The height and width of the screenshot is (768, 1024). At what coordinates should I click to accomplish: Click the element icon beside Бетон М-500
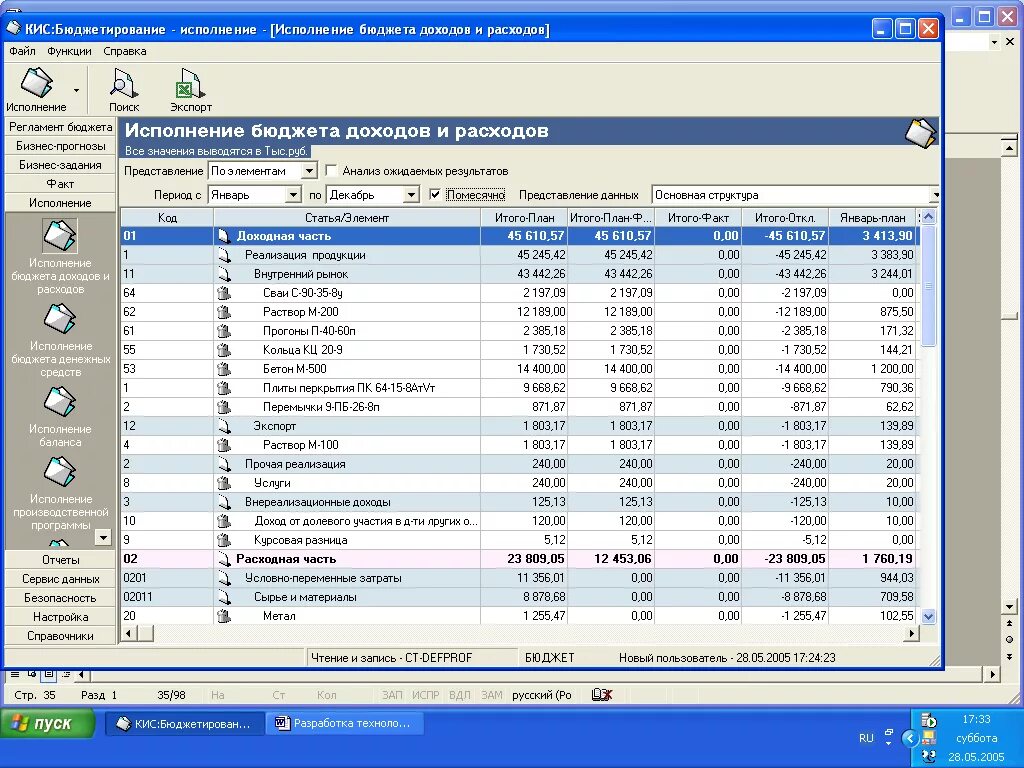[x=224, y=369]
